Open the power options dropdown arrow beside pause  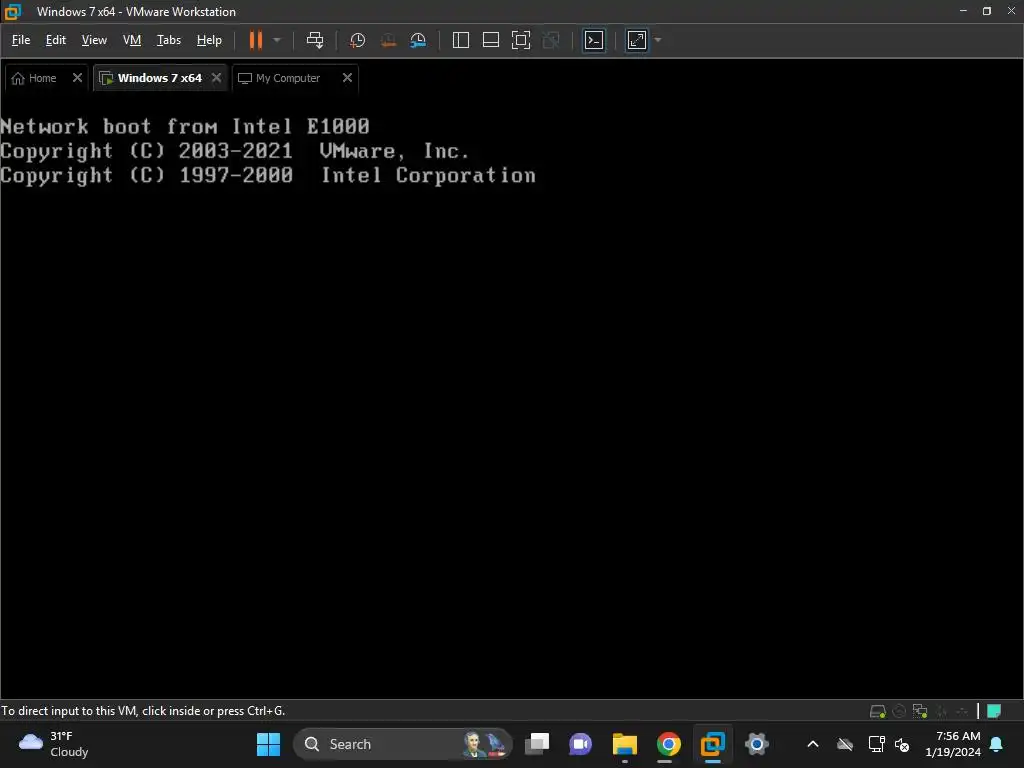click(x=277, y=40)
